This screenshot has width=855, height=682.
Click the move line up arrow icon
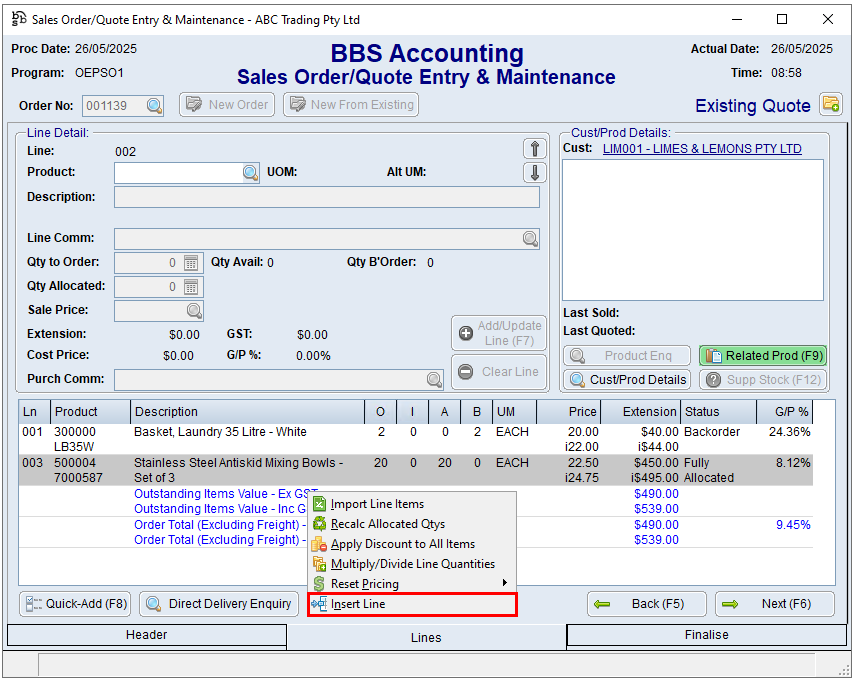click(535, 149)
